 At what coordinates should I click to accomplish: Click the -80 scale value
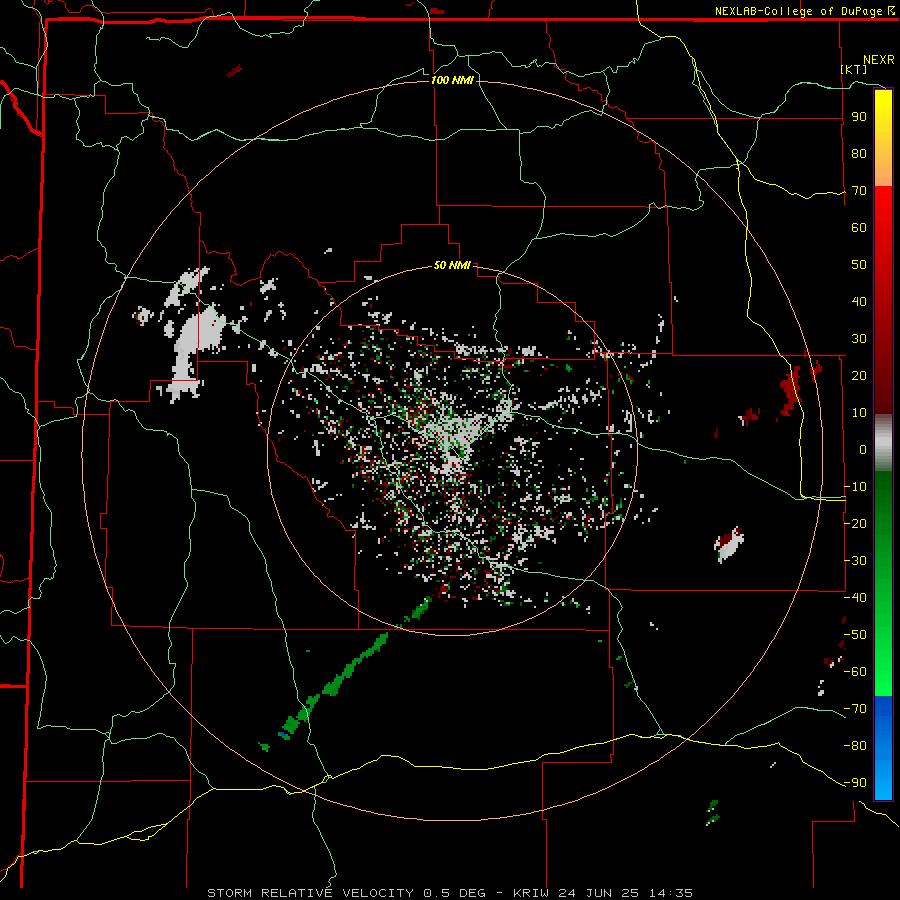pos(855,746)
